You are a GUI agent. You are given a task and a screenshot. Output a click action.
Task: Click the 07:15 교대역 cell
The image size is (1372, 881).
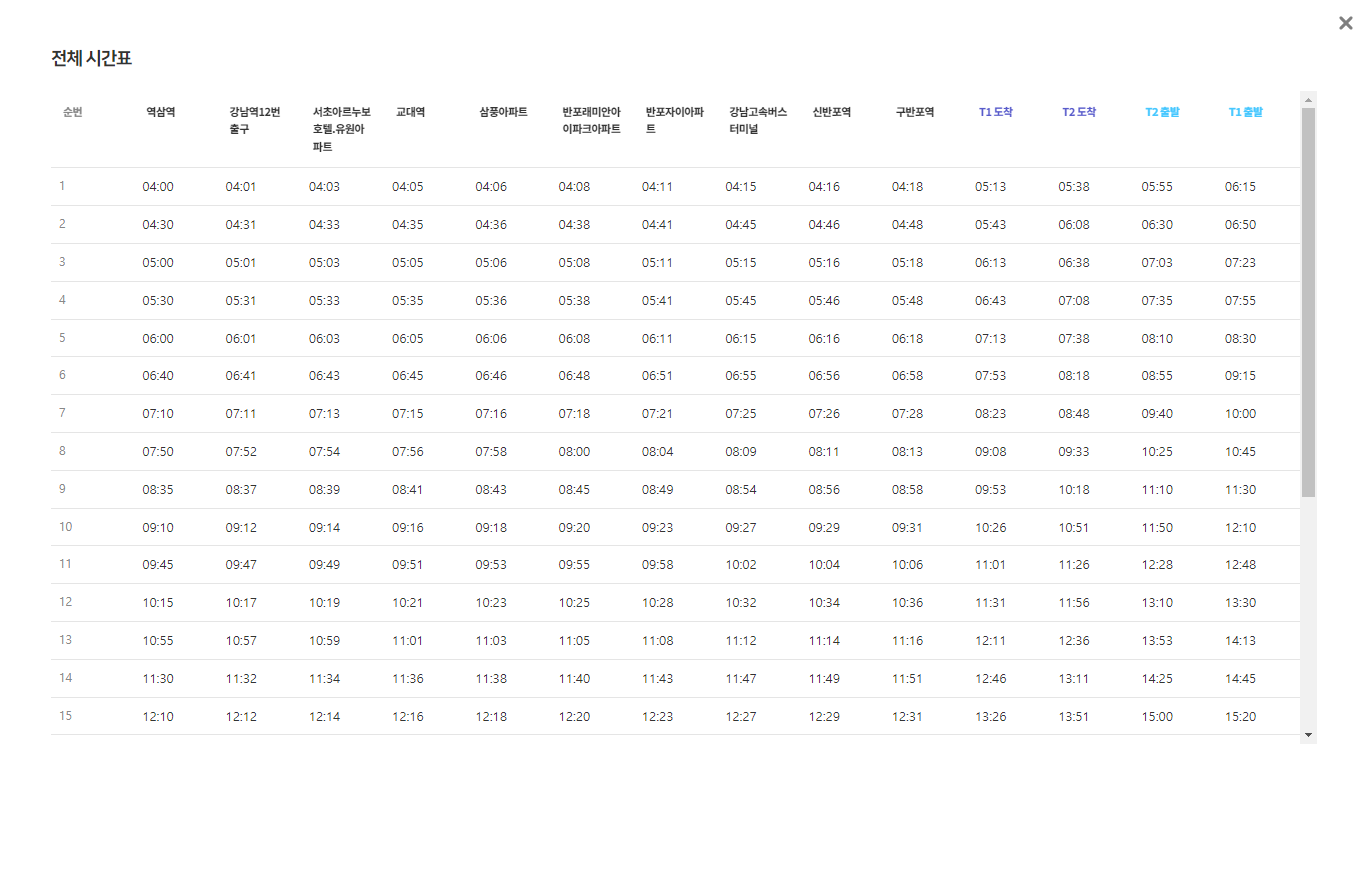click(408, 414)
